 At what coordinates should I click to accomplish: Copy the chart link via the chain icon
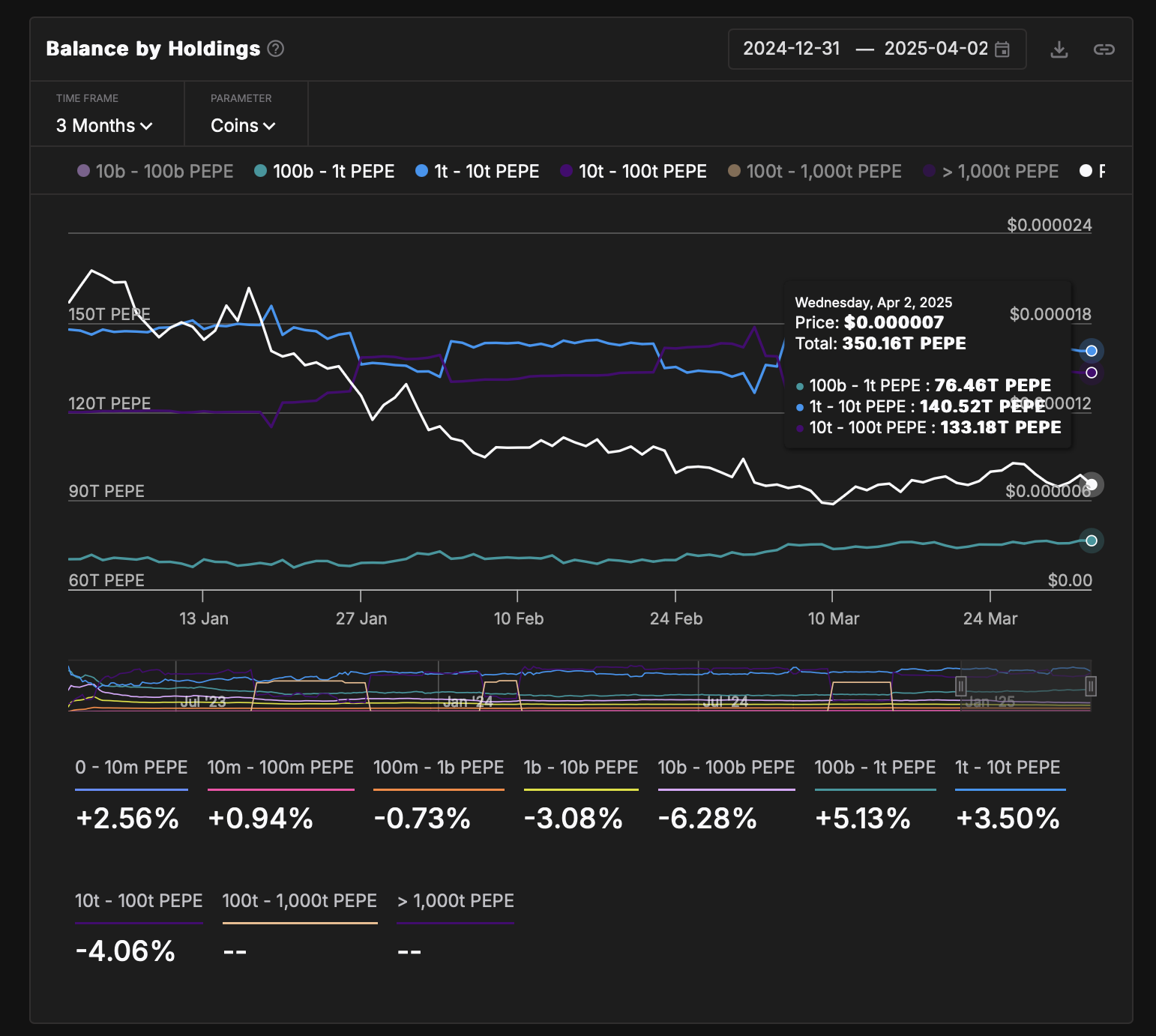[1104, 49]
